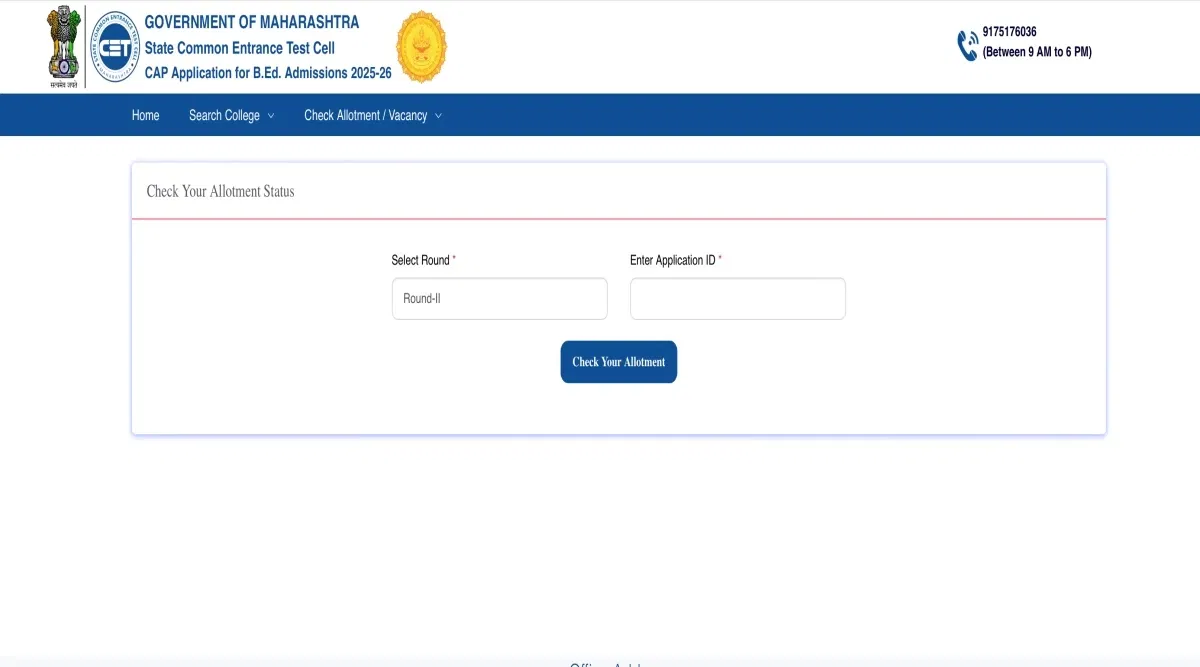Click the Government of Maharashtra heading text
This screenshot has height=667, width=1200.
click(x=252, y=22)
